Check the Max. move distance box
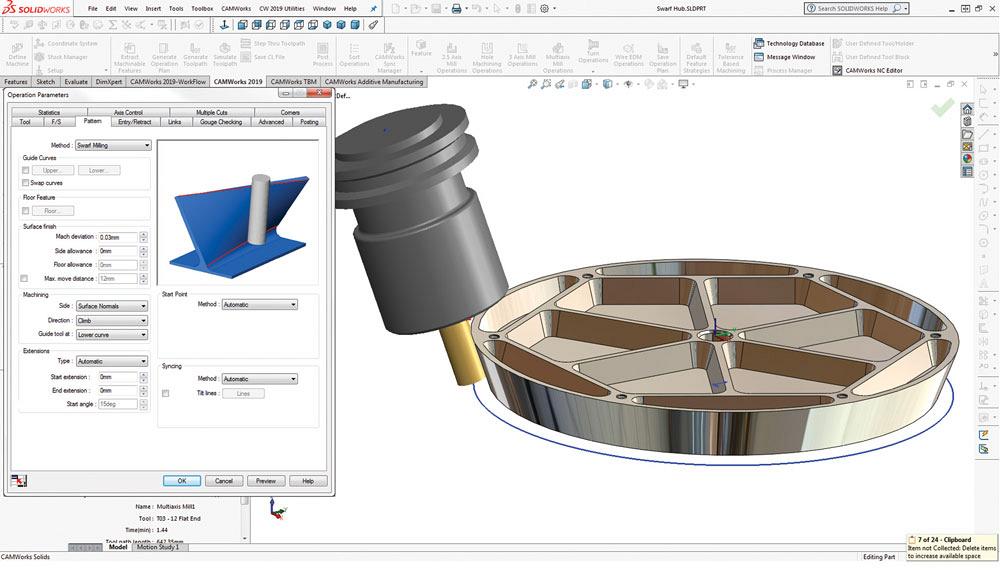Screen dimensions: 1000x588 tap(23, 277)
